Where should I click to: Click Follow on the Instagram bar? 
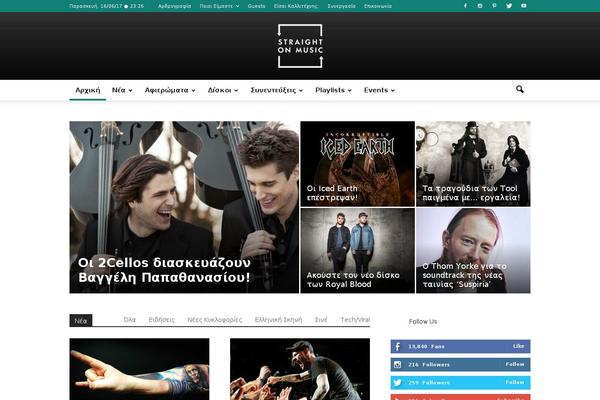click(x=515, y=364)
